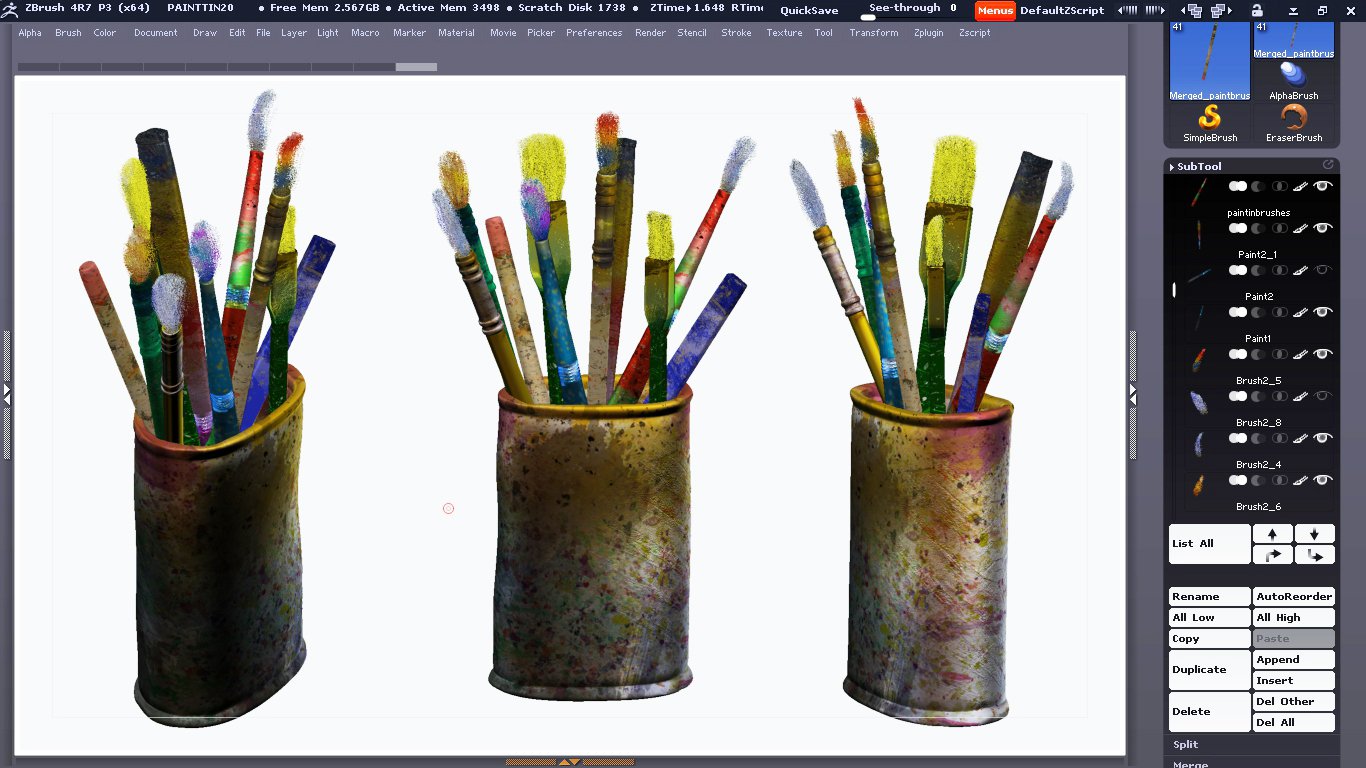1366x768 pixels.
Task: Show the hidden Paint2_1 subtool
Action: 1323,270
